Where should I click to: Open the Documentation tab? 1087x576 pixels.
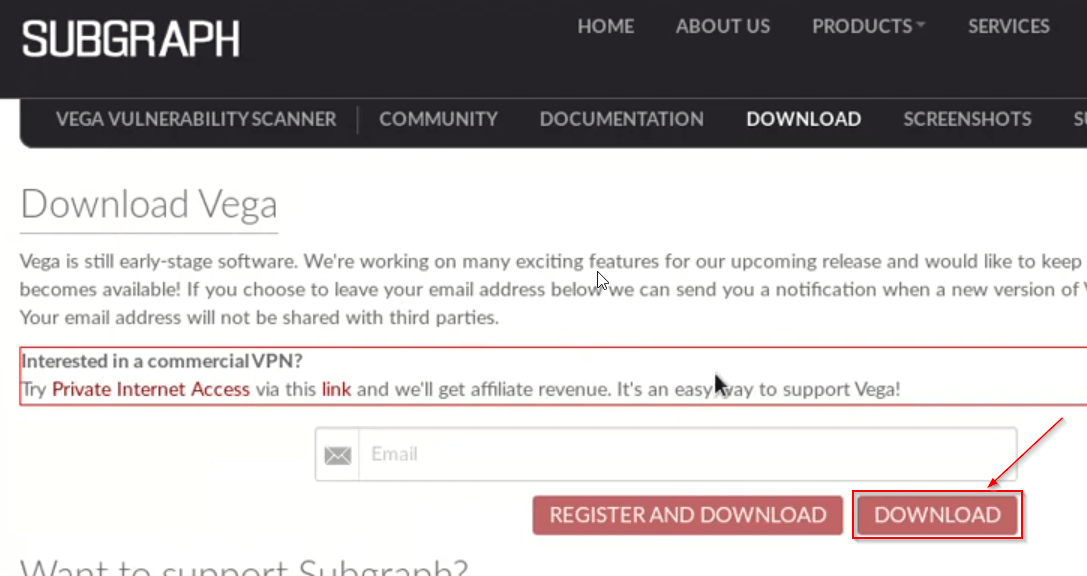click(x=621, y=119)
